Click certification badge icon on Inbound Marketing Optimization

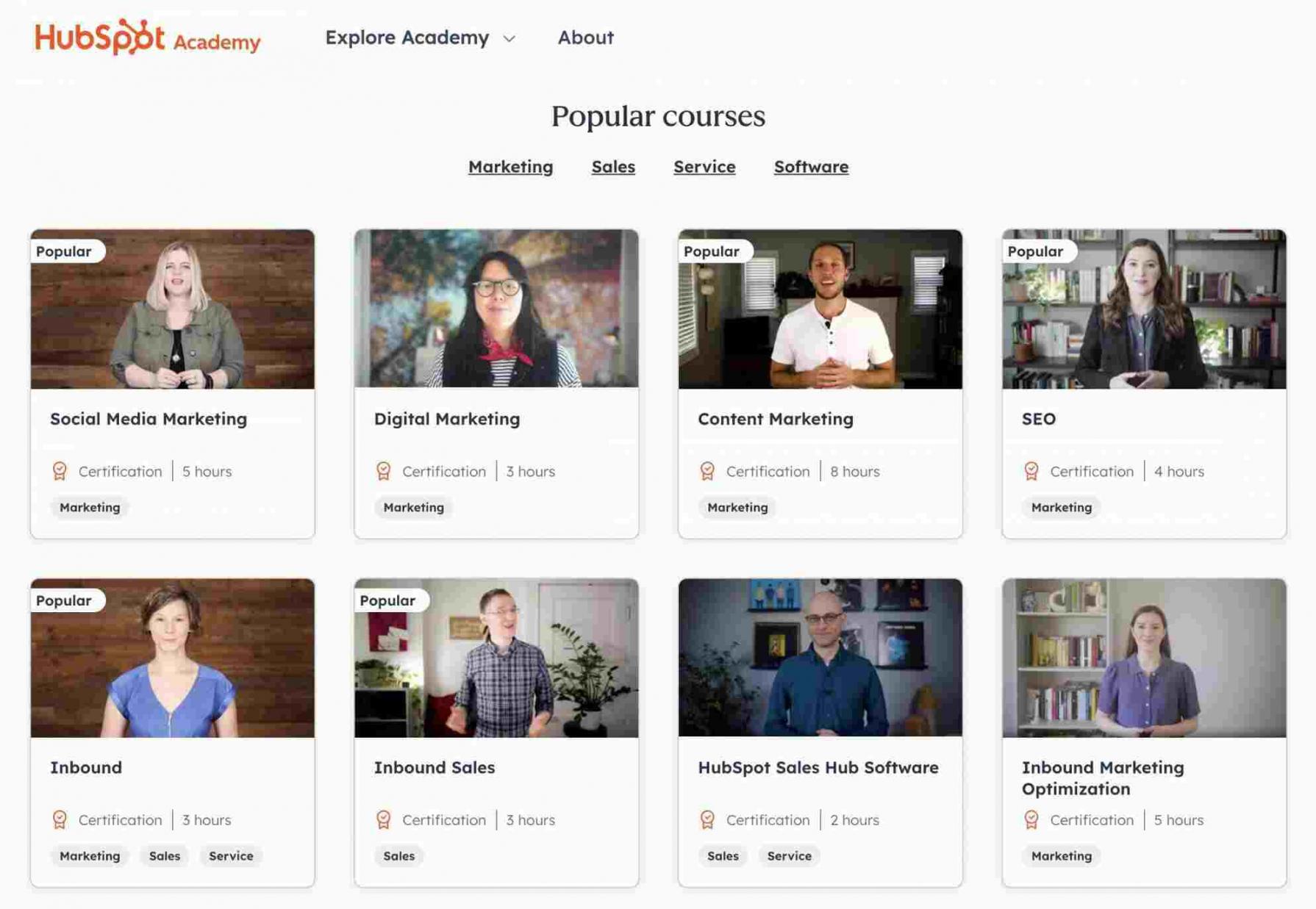click(1031, 819)
